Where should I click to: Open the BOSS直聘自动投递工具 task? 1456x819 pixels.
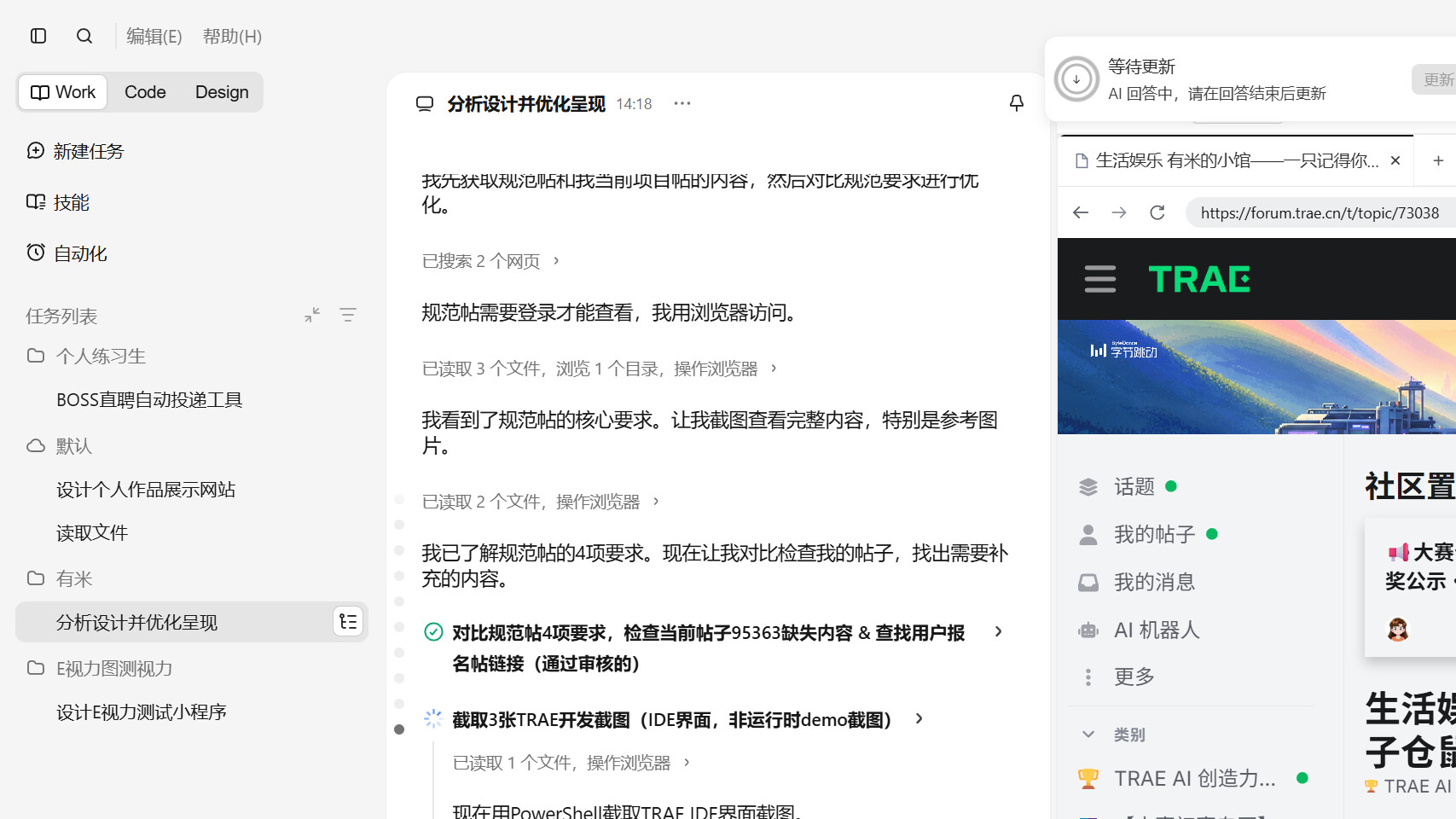(x=149, y=400)
